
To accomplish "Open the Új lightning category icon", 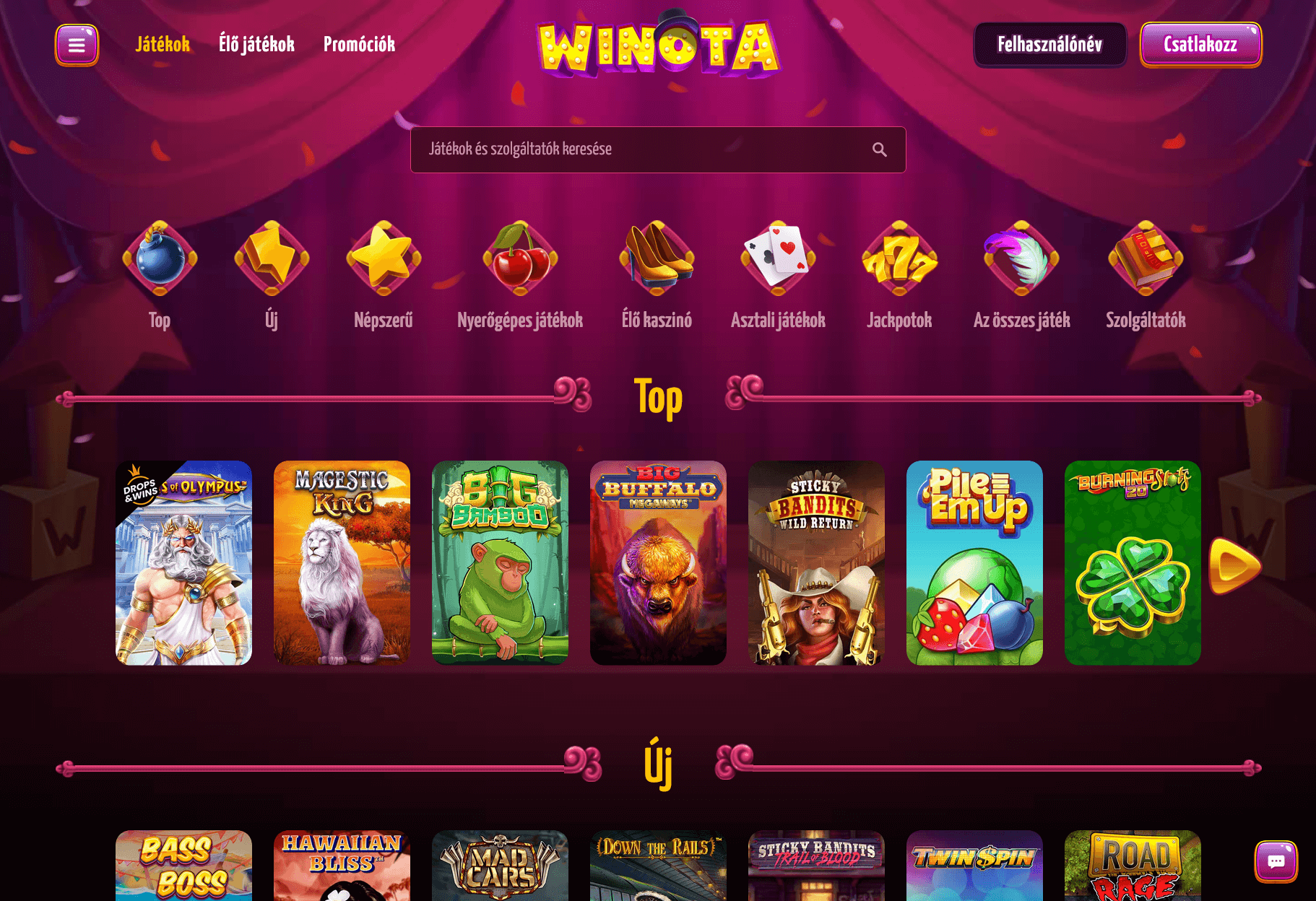I will [272, 258].
